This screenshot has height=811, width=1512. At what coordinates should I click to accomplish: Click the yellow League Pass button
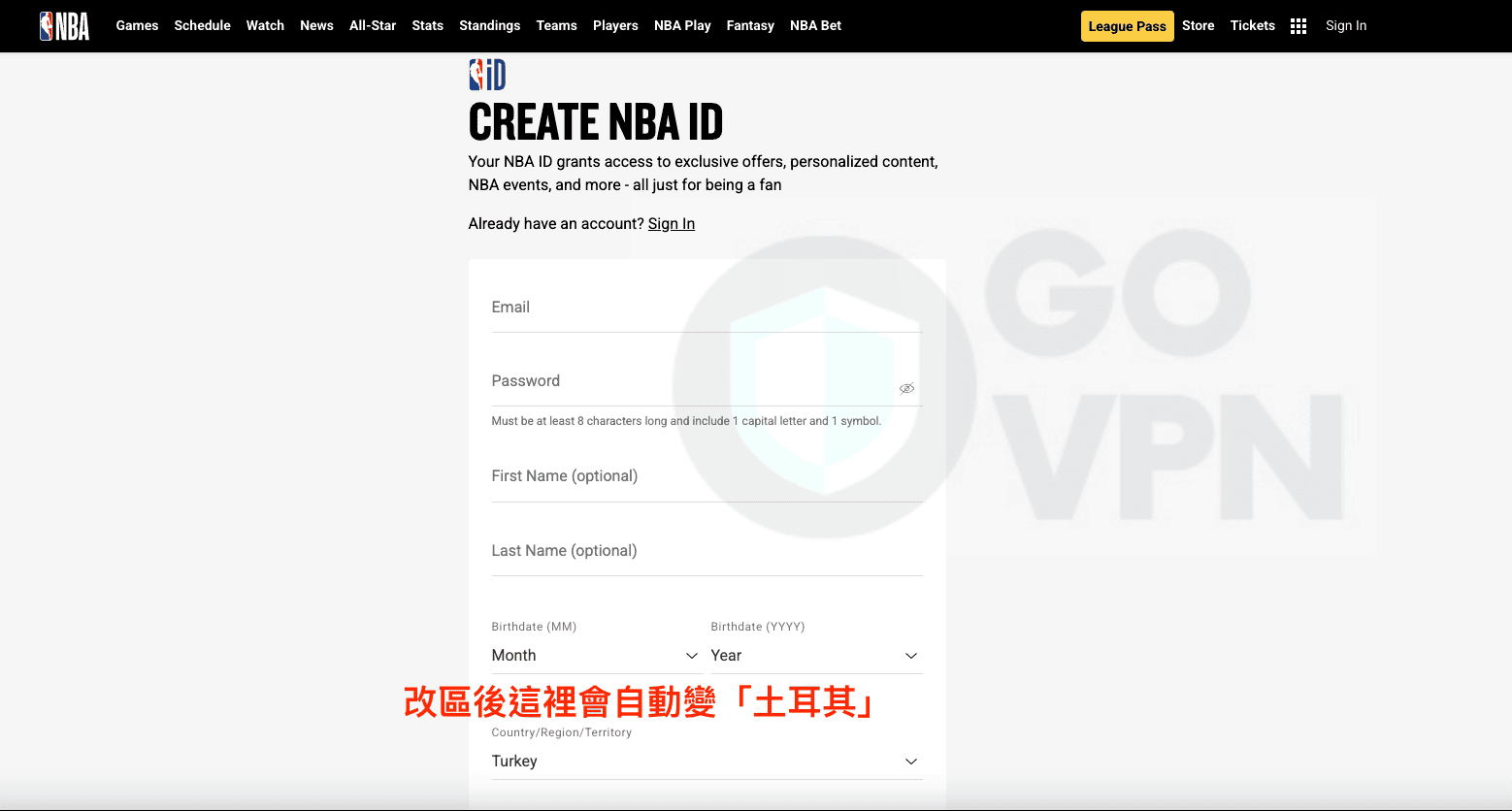[x=1128, y=26]
